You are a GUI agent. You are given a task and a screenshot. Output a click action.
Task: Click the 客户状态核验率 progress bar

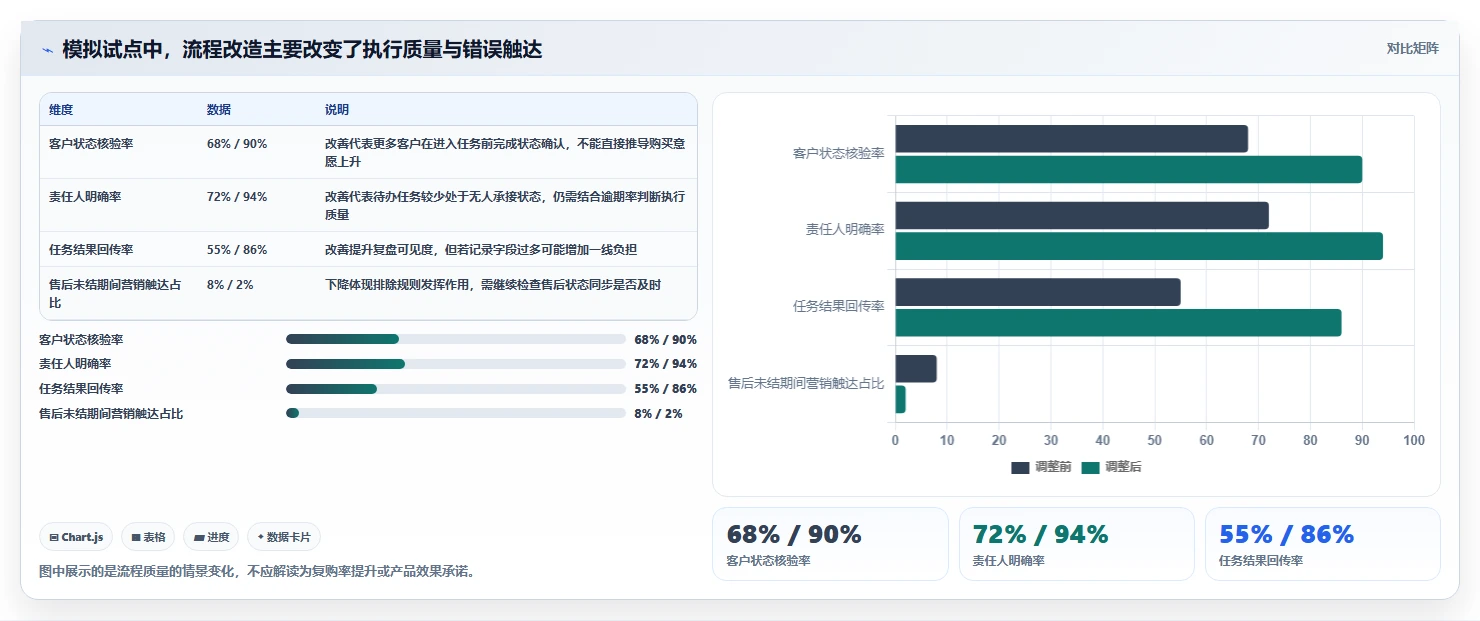point(455,340)
